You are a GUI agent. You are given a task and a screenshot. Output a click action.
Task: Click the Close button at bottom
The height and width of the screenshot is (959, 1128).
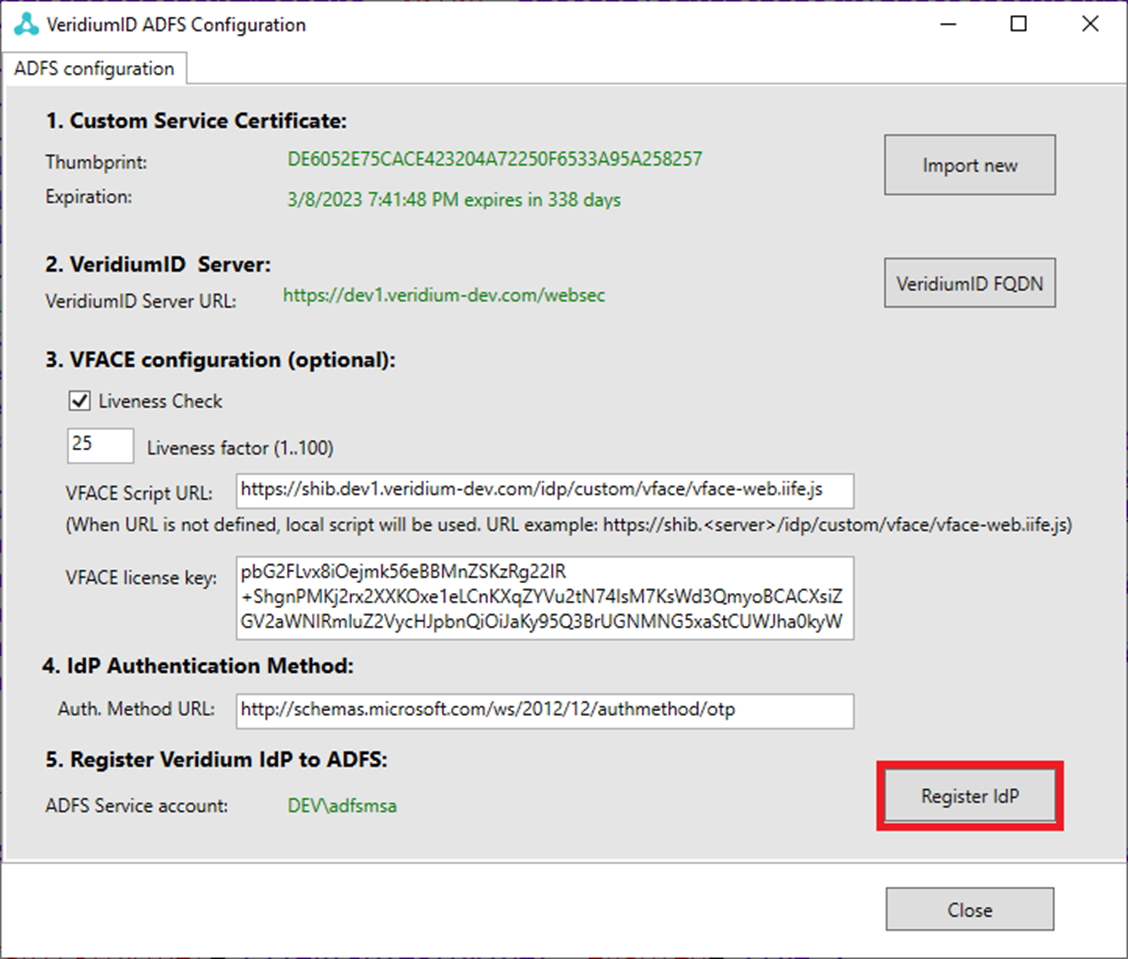click(969, 909)
